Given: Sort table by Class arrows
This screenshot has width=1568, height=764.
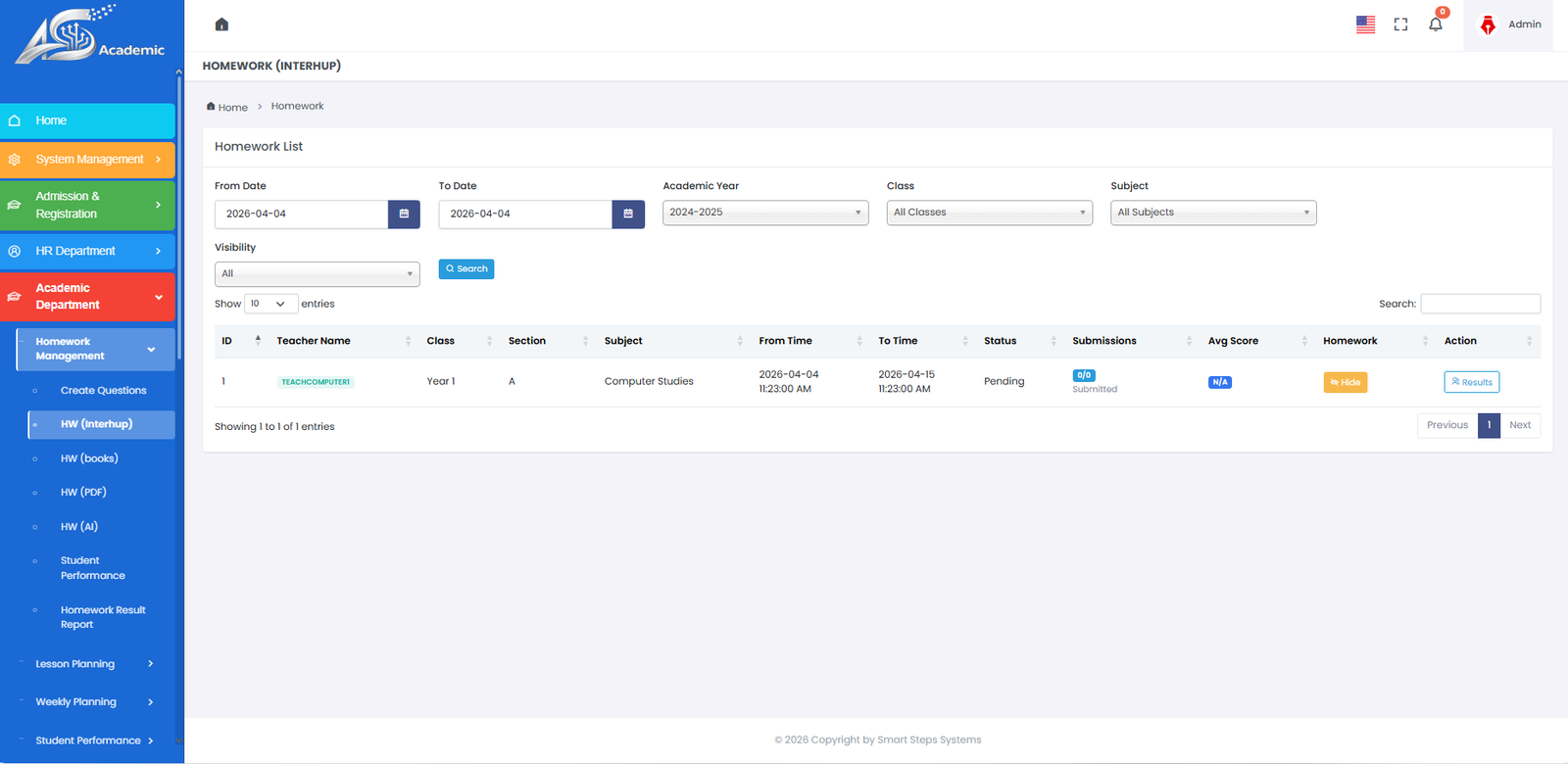Looking at the screenshot, I should click(489, 341).
